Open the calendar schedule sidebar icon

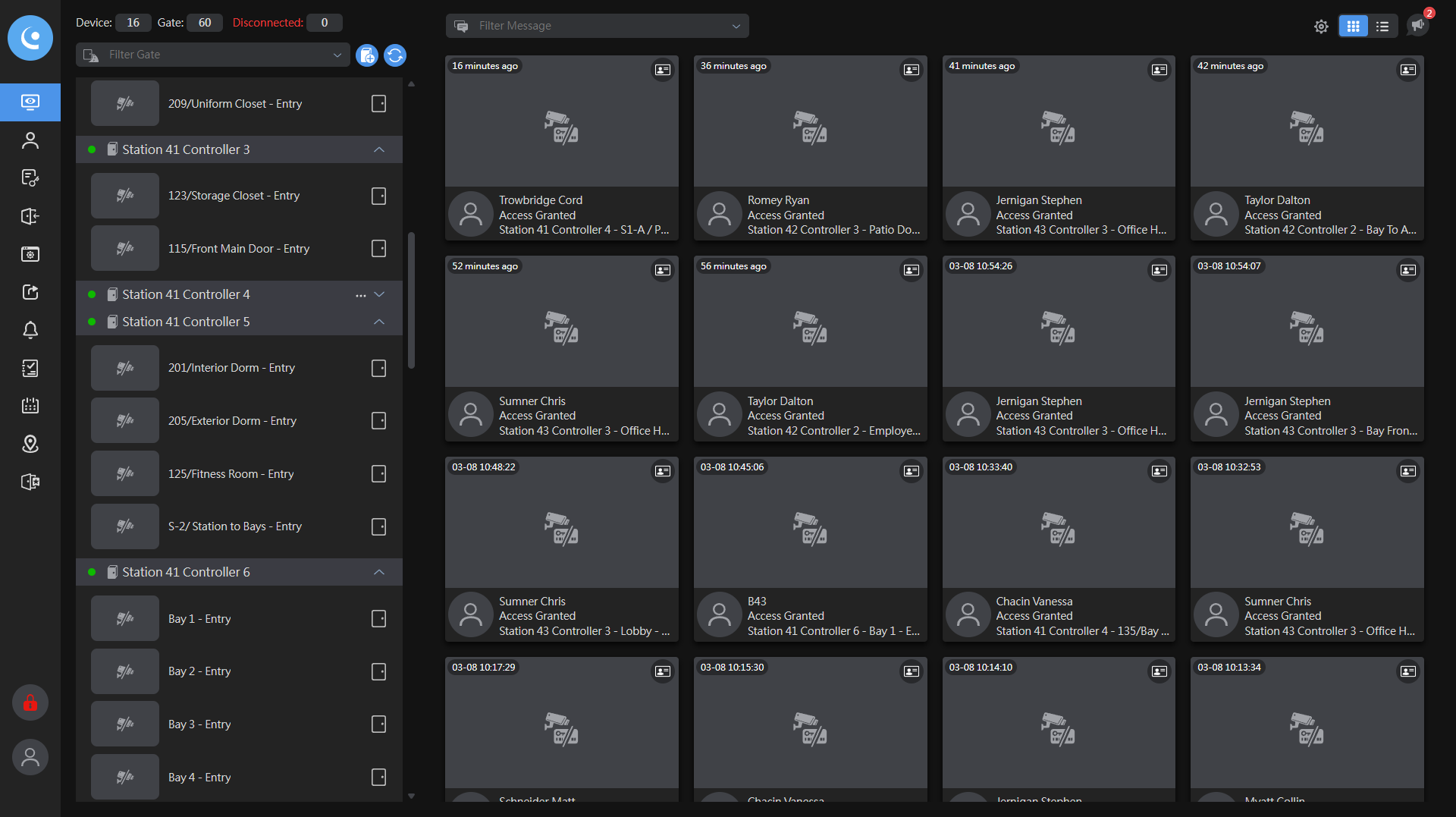pyautogui.click(x=30, y=406)
